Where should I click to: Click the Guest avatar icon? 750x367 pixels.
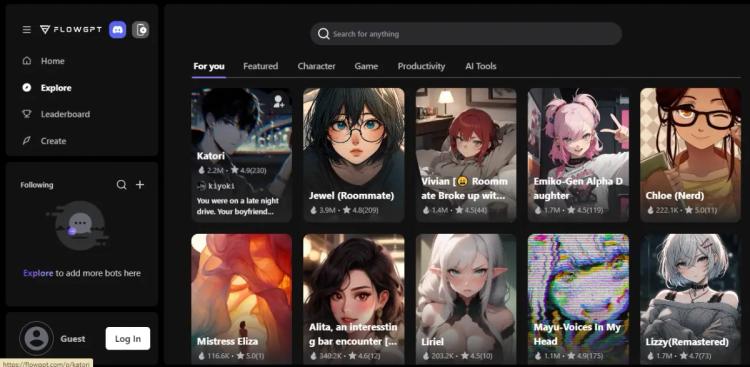point(36,338)
